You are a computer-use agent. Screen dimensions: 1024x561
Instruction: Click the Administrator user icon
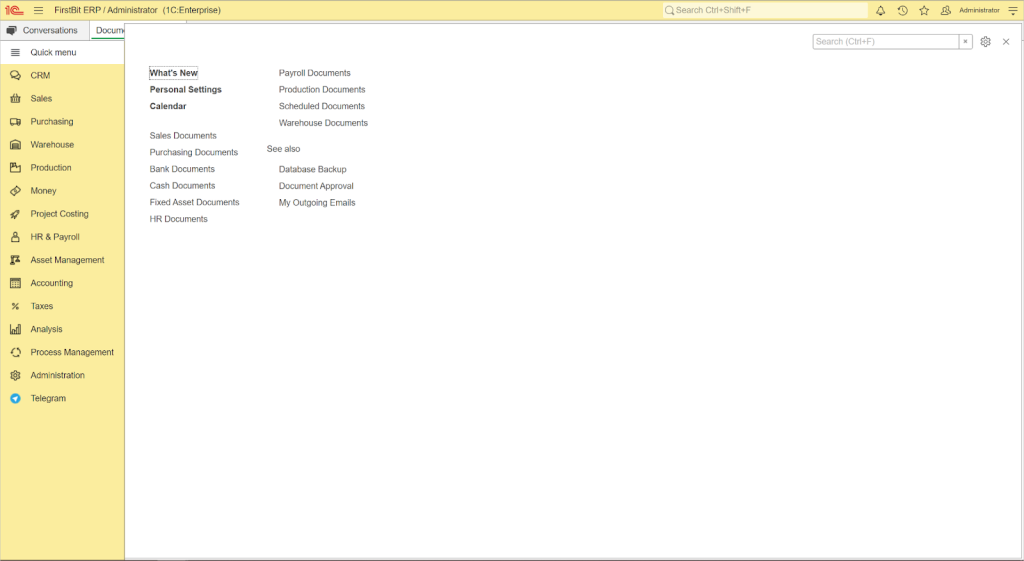945,10
